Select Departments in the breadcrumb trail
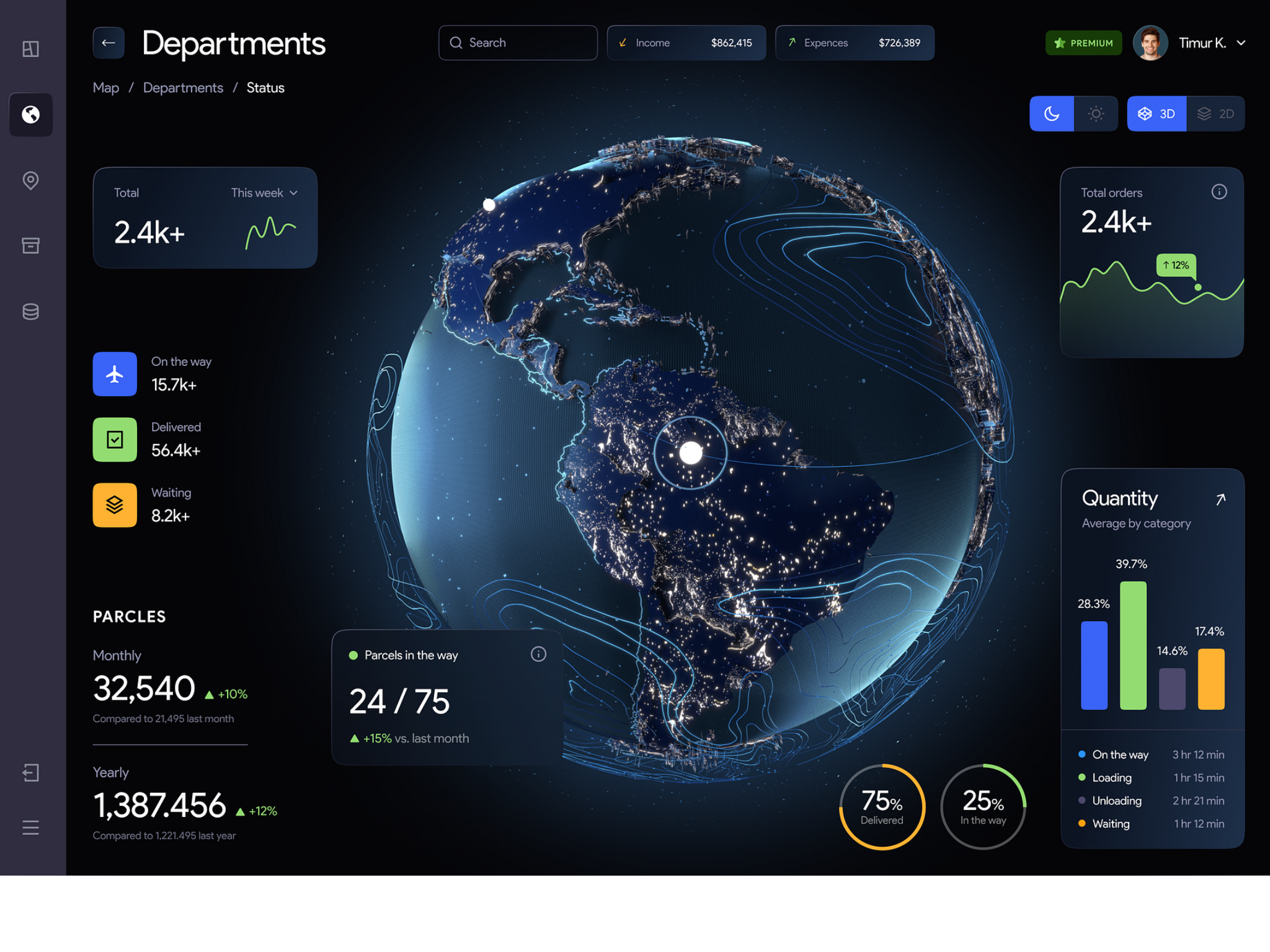 (x=183, y=87)
